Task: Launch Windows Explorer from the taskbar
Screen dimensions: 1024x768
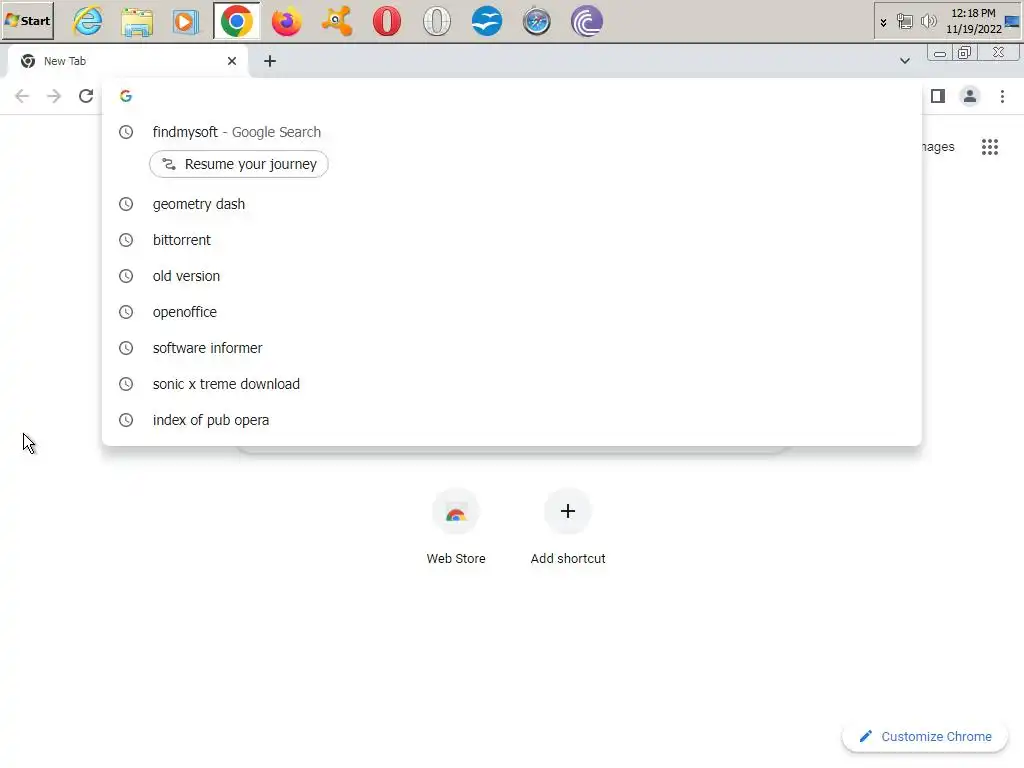Action: 137,21
